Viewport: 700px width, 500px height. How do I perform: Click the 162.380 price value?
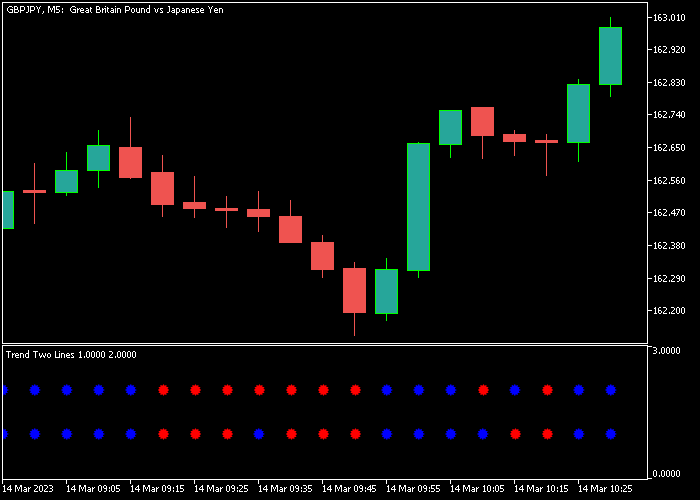click(x=668, y=246)
